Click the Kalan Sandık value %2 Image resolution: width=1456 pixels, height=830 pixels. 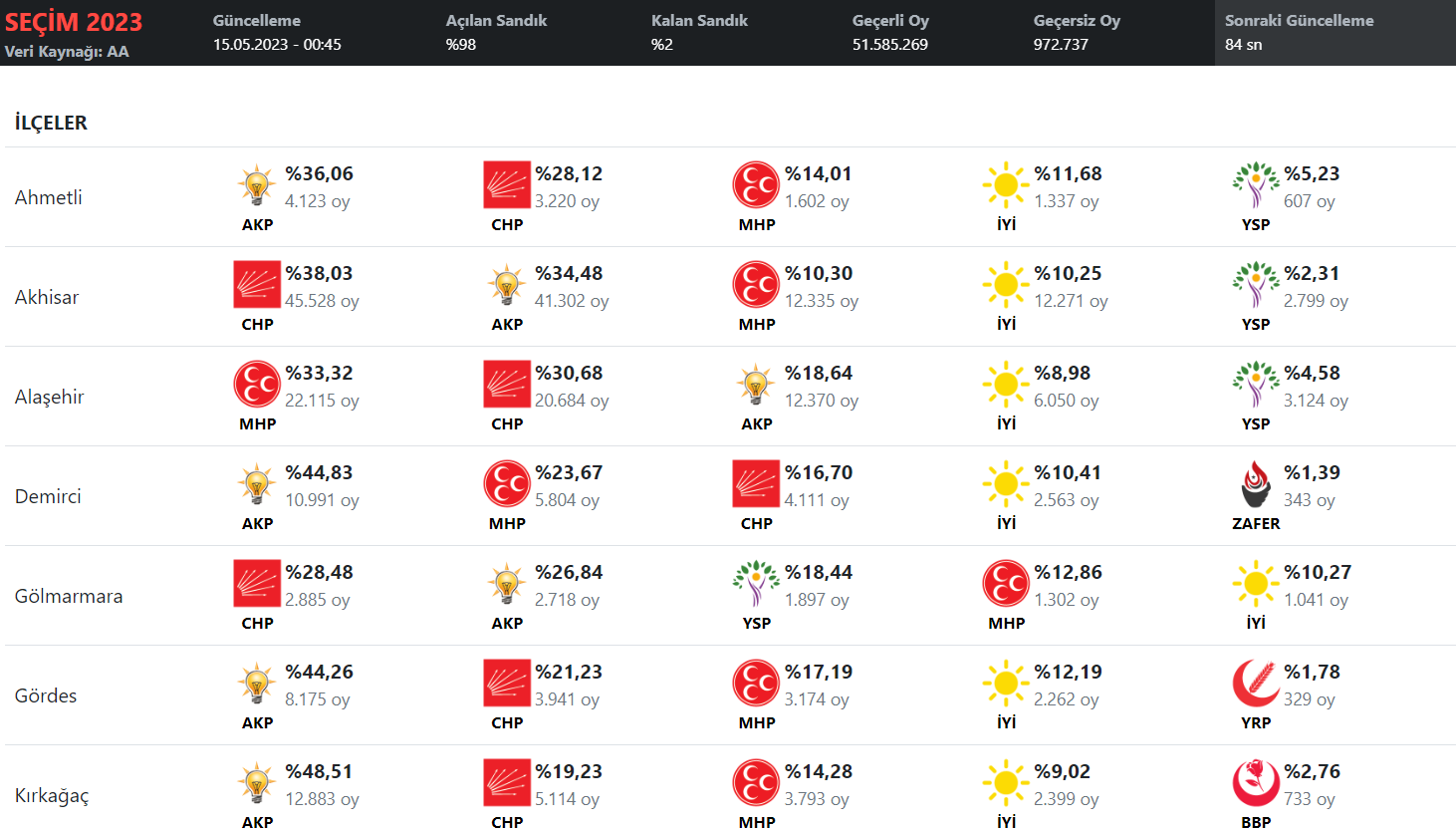pyautogui.click(x=662, y=45)
